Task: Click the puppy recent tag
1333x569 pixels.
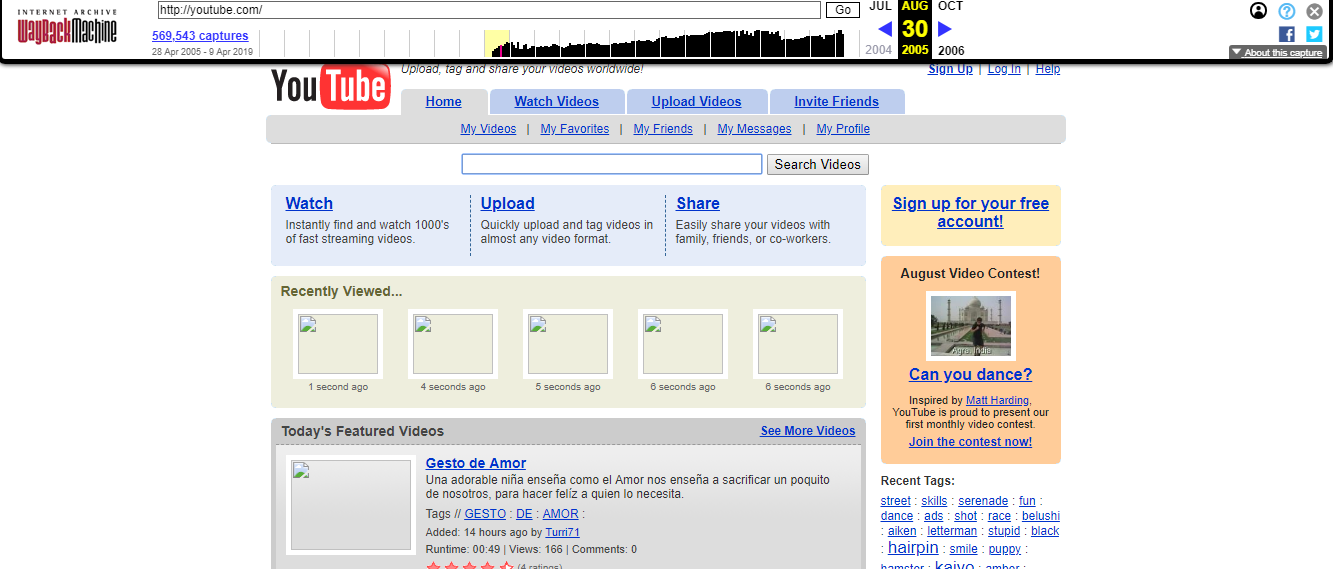Action: 1005,549
